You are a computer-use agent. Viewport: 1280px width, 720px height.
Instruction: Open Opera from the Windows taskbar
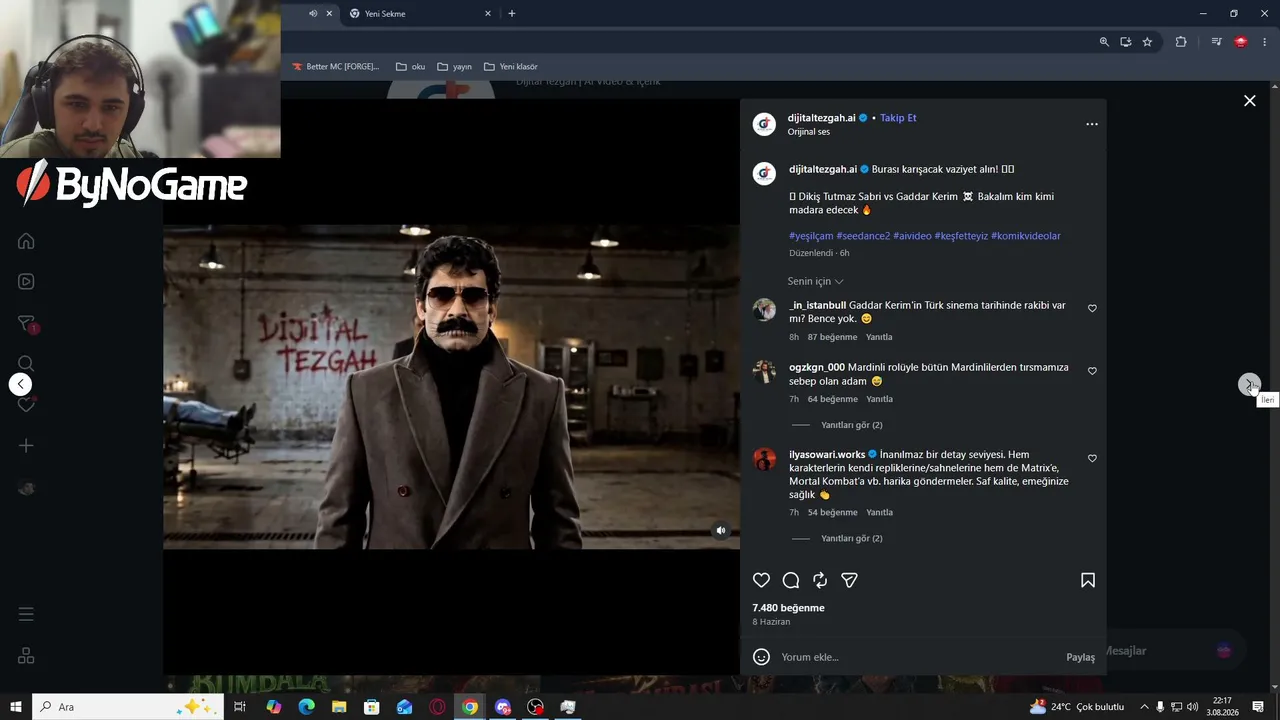pos(437,707)
